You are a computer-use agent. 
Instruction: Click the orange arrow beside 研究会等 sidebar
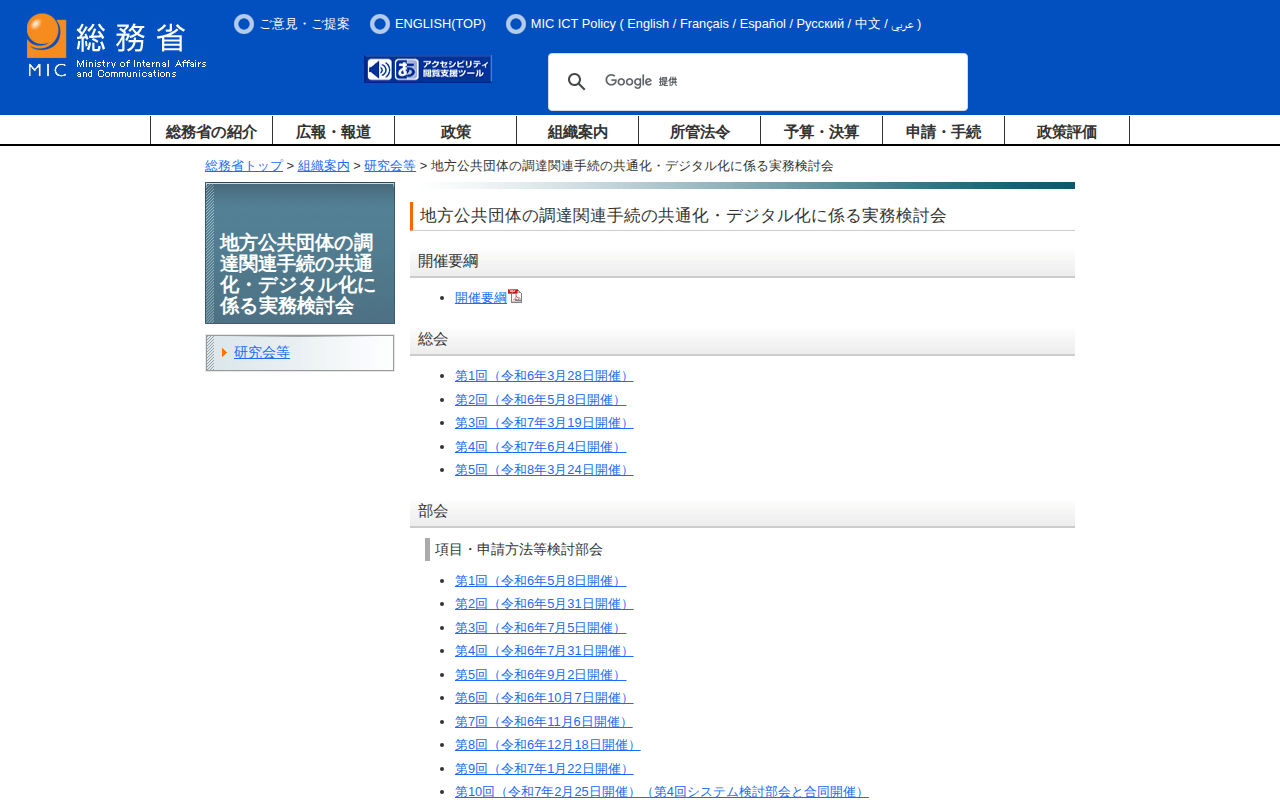tap(225, 352)
